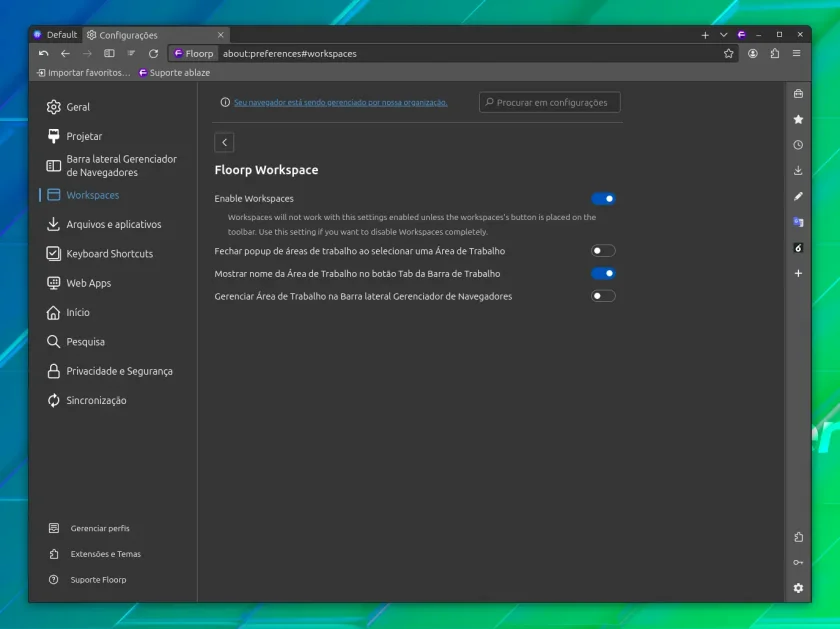
Task: Open the bookmarks star in the sidebar
Action: click(x=798, y=119)
